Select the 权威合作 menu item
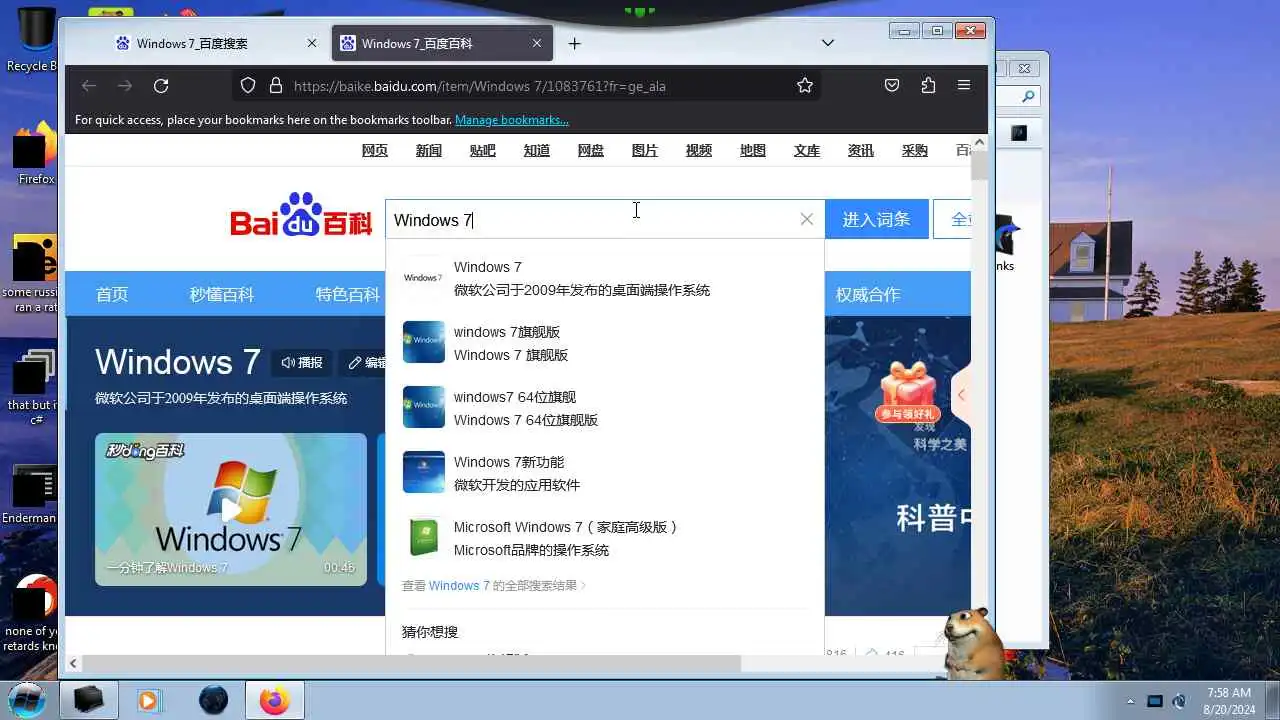This screenshot has height=720, width=1280. pos(868,294)
